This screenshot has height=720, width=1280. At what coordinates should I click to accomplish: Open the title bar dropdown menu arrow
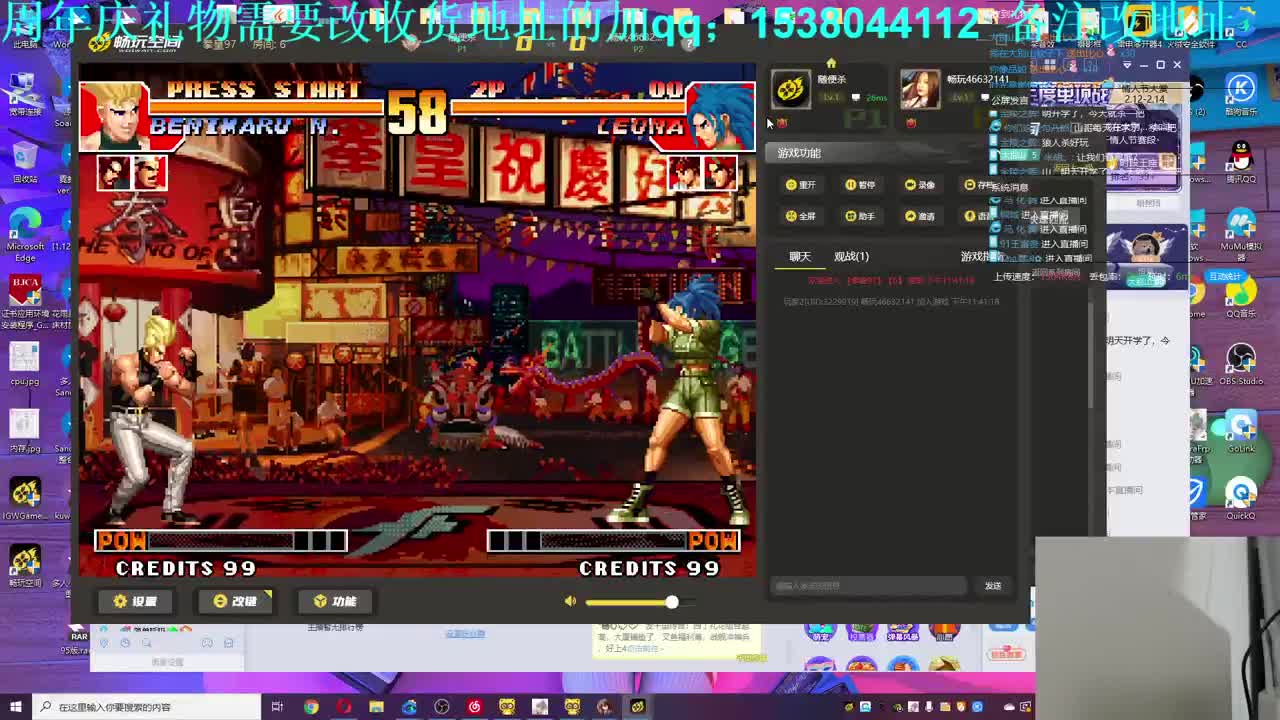[x=1127, y=65]
